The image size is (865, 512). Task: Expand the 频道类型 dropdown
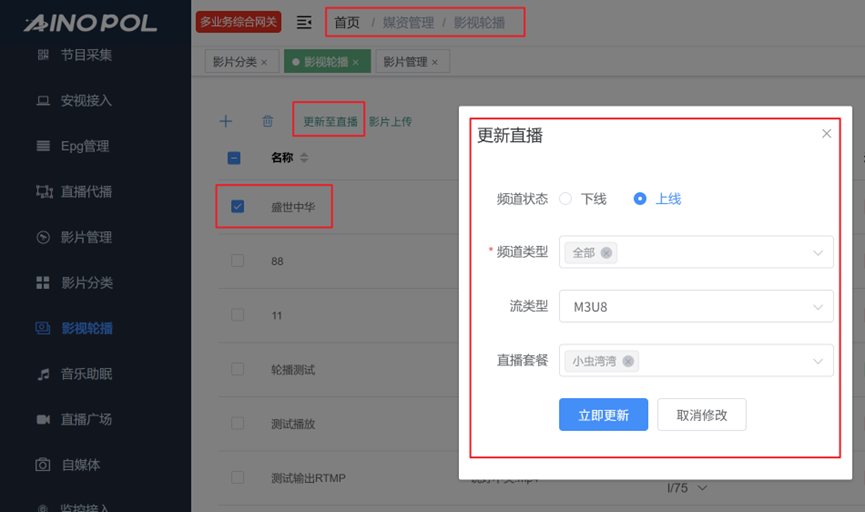pos(818,253)
